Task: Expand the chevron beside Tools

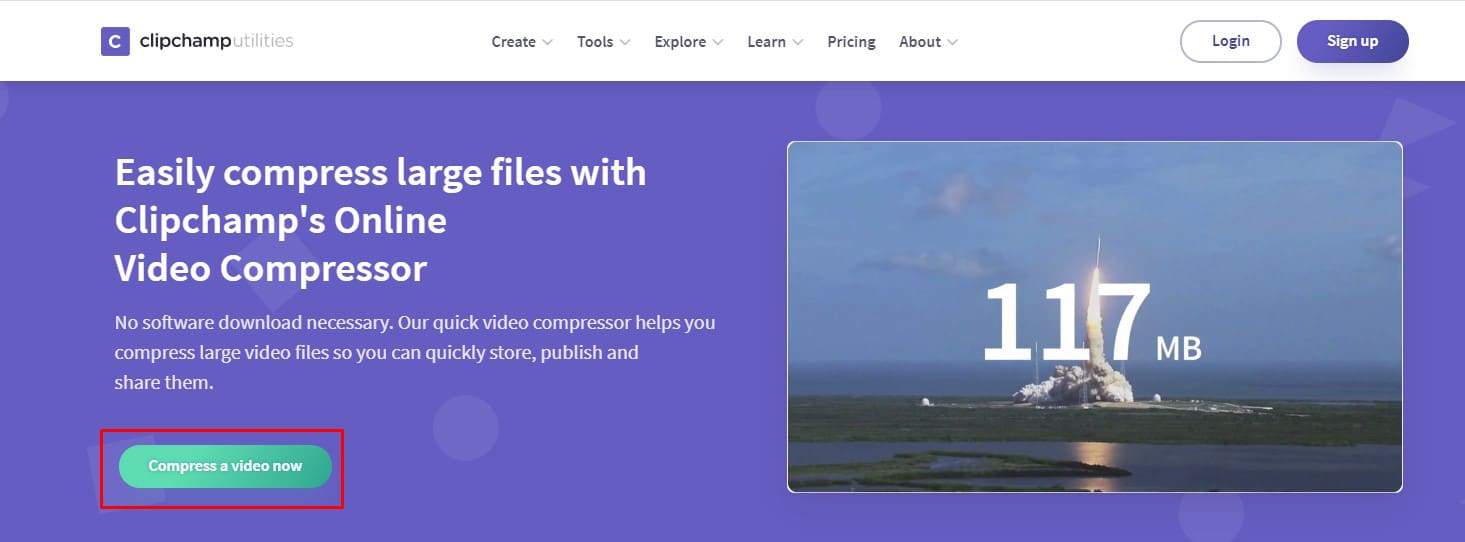Action: click(x=625, y=42)
